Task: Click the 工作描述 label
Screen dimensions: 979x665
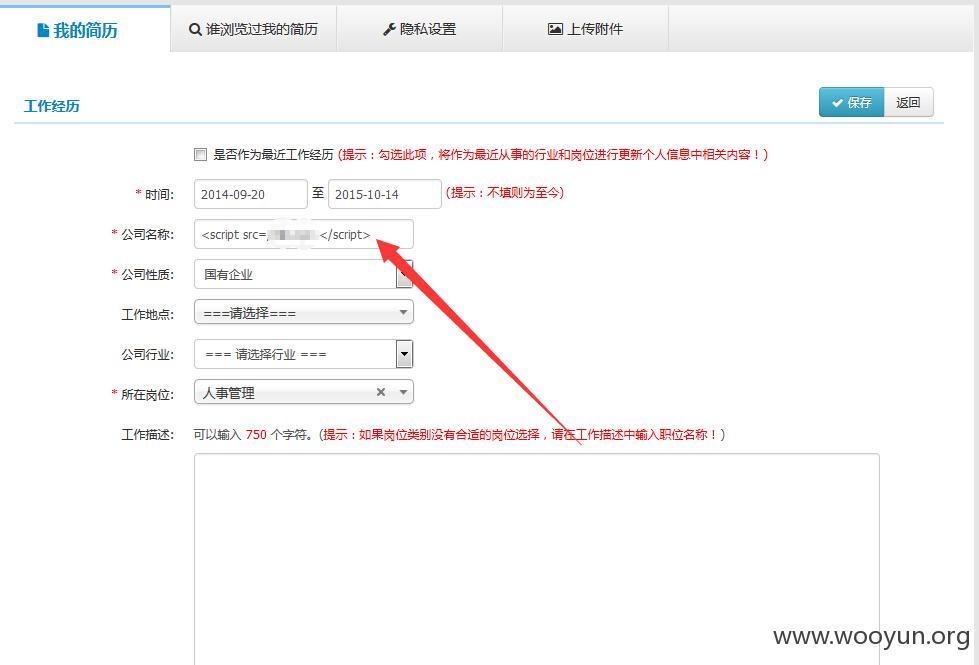Action: click(148, 435)
